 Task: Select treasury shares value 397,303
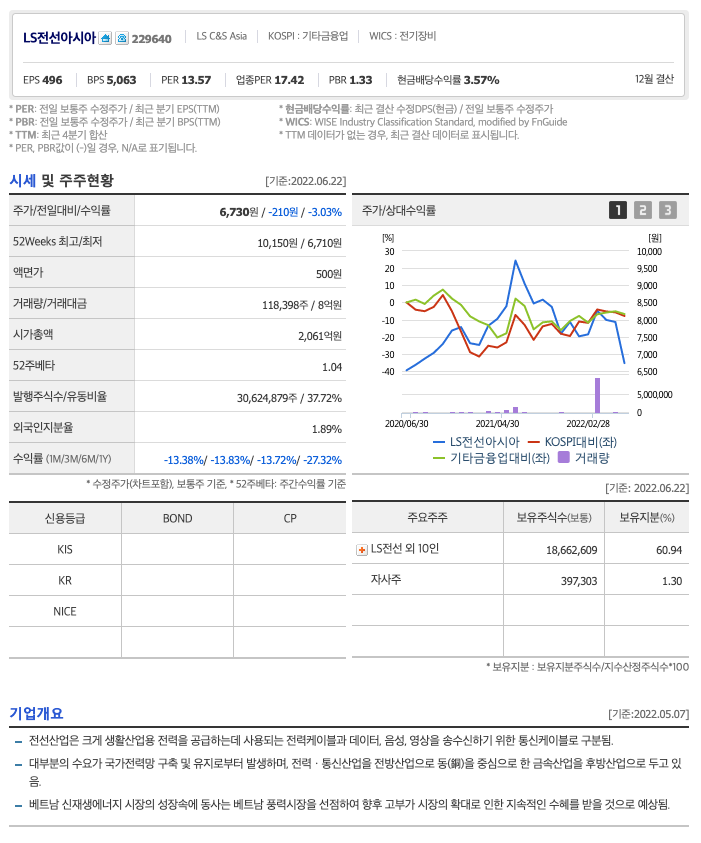[579, 581]
